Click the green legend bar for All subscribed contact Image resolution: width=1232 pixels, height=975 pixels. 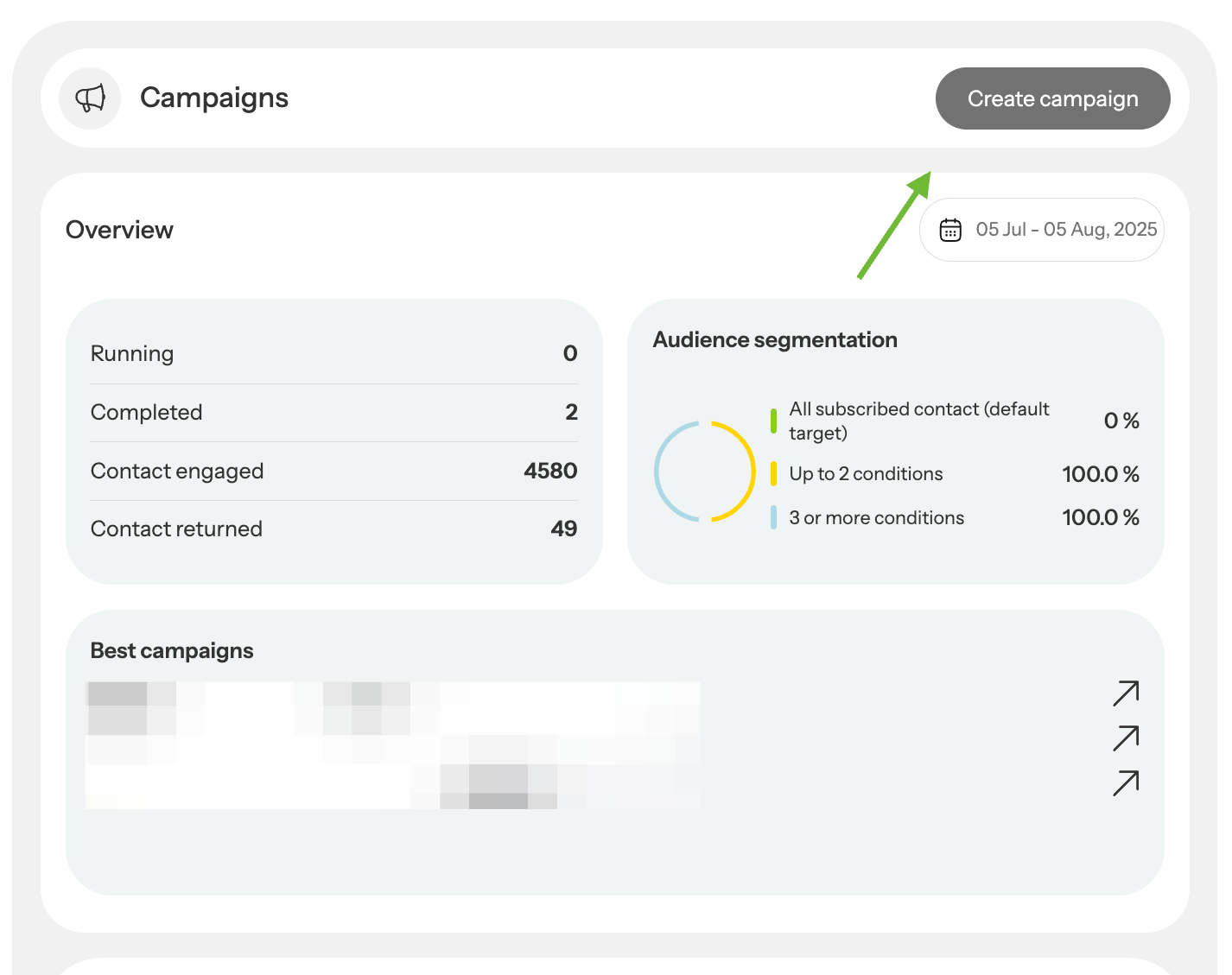773,421
